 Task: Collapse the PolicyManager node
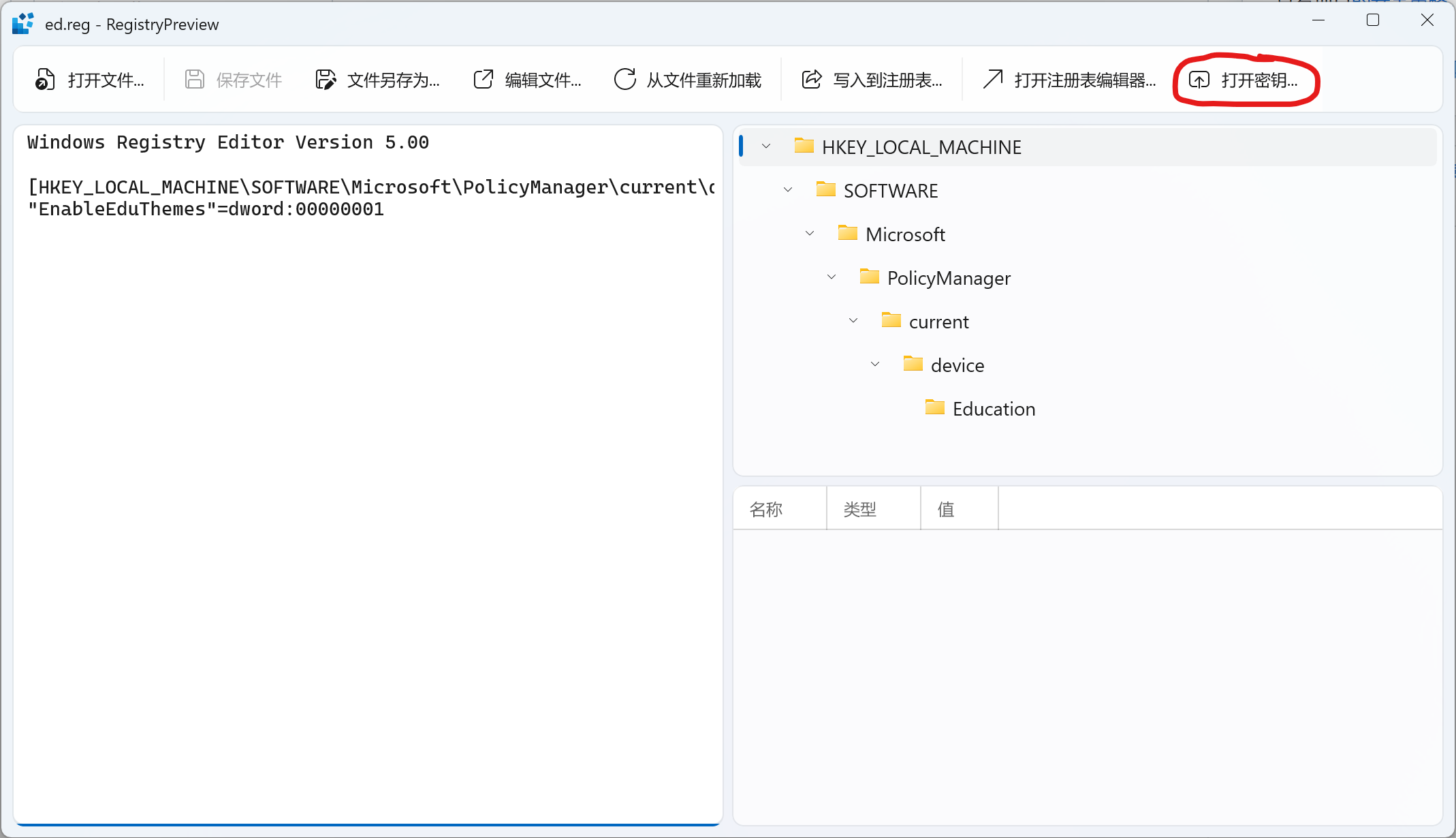[x=831, y=277]
